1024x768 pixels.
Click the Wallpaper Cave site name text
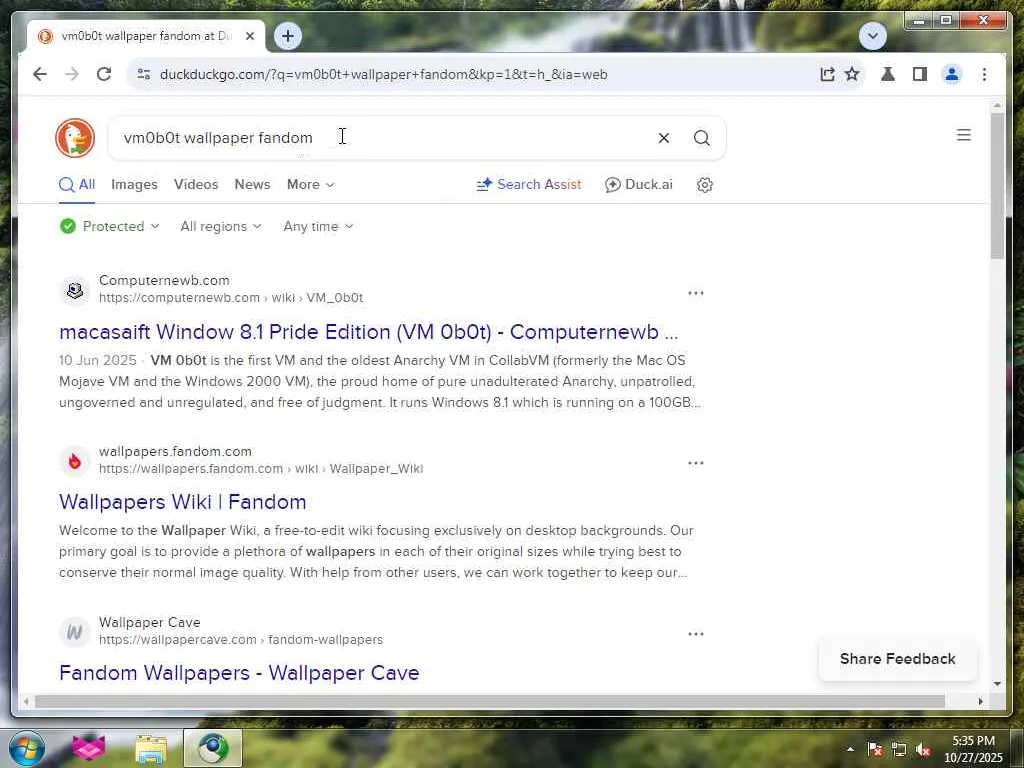click(150, 622)
